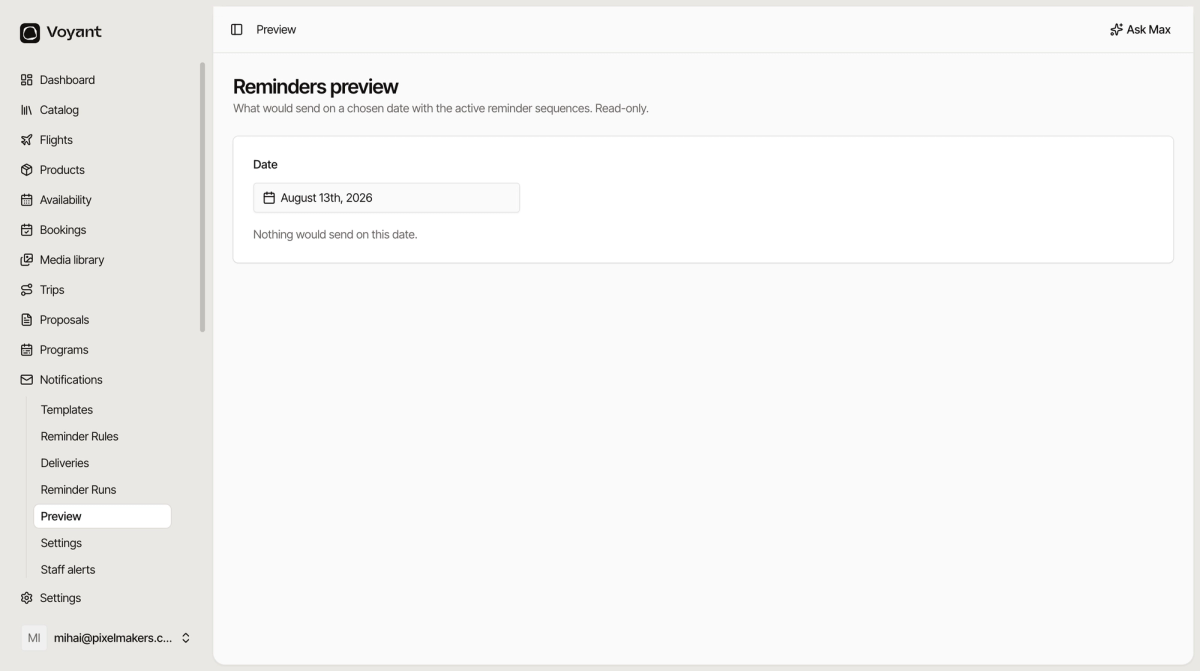Viewport: 1200px width, 671px height.
Task: Click the sidebar vertical scrollbar
Action: 203,197
